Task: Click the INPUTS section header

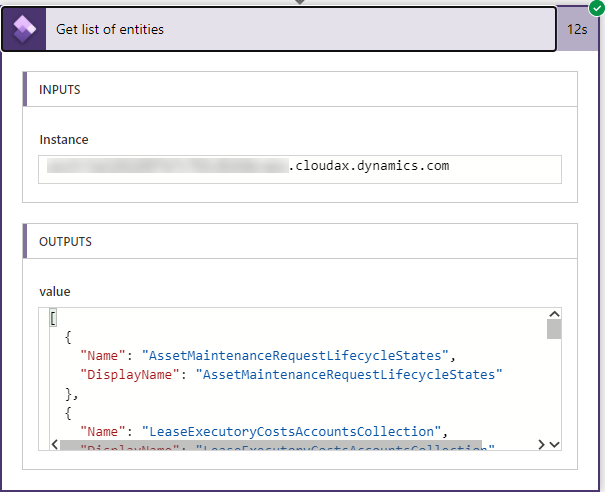Action: [x=300, y=89]
